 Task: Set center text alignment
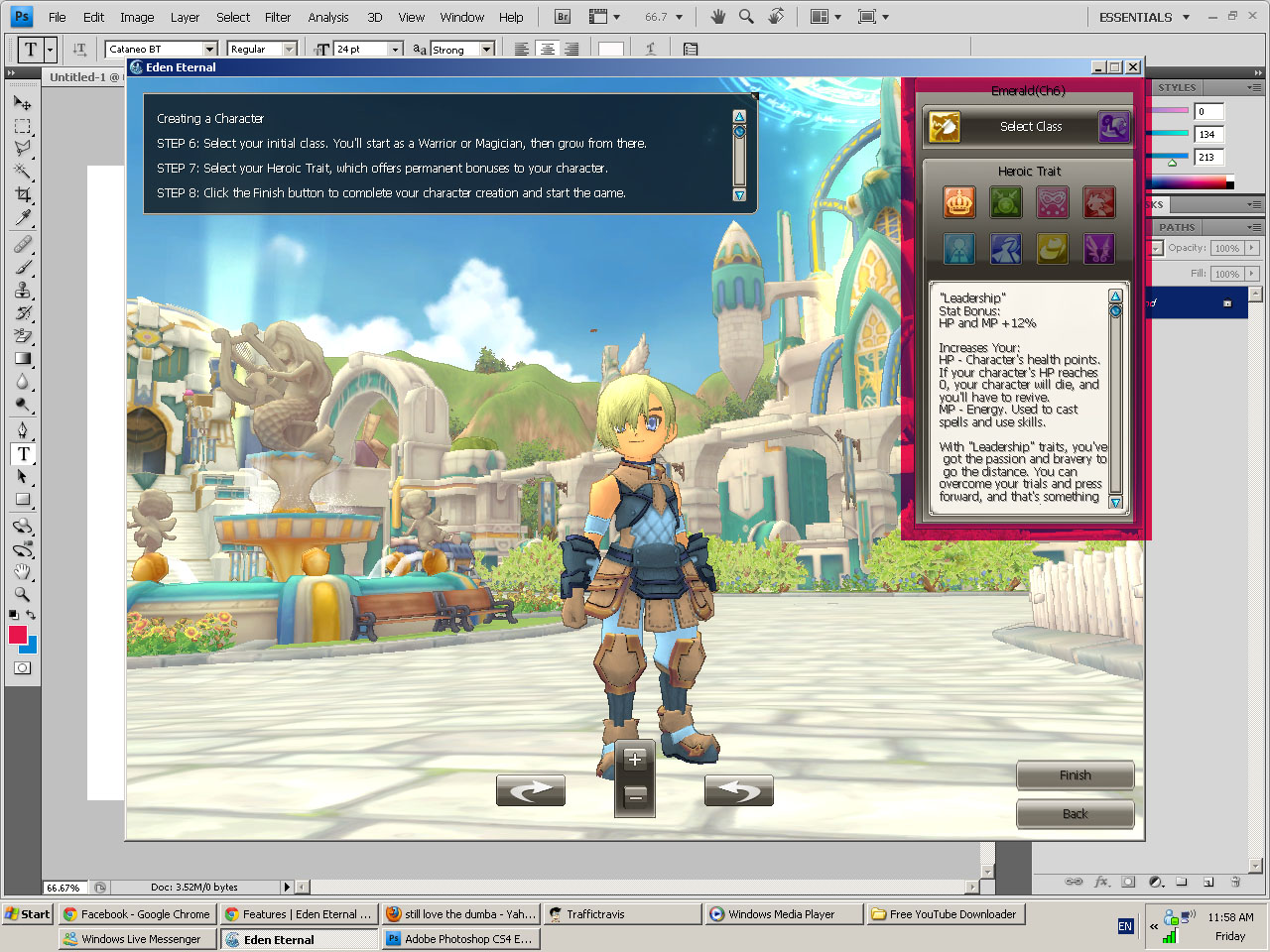pyautogui.click(x=547, y=49)
